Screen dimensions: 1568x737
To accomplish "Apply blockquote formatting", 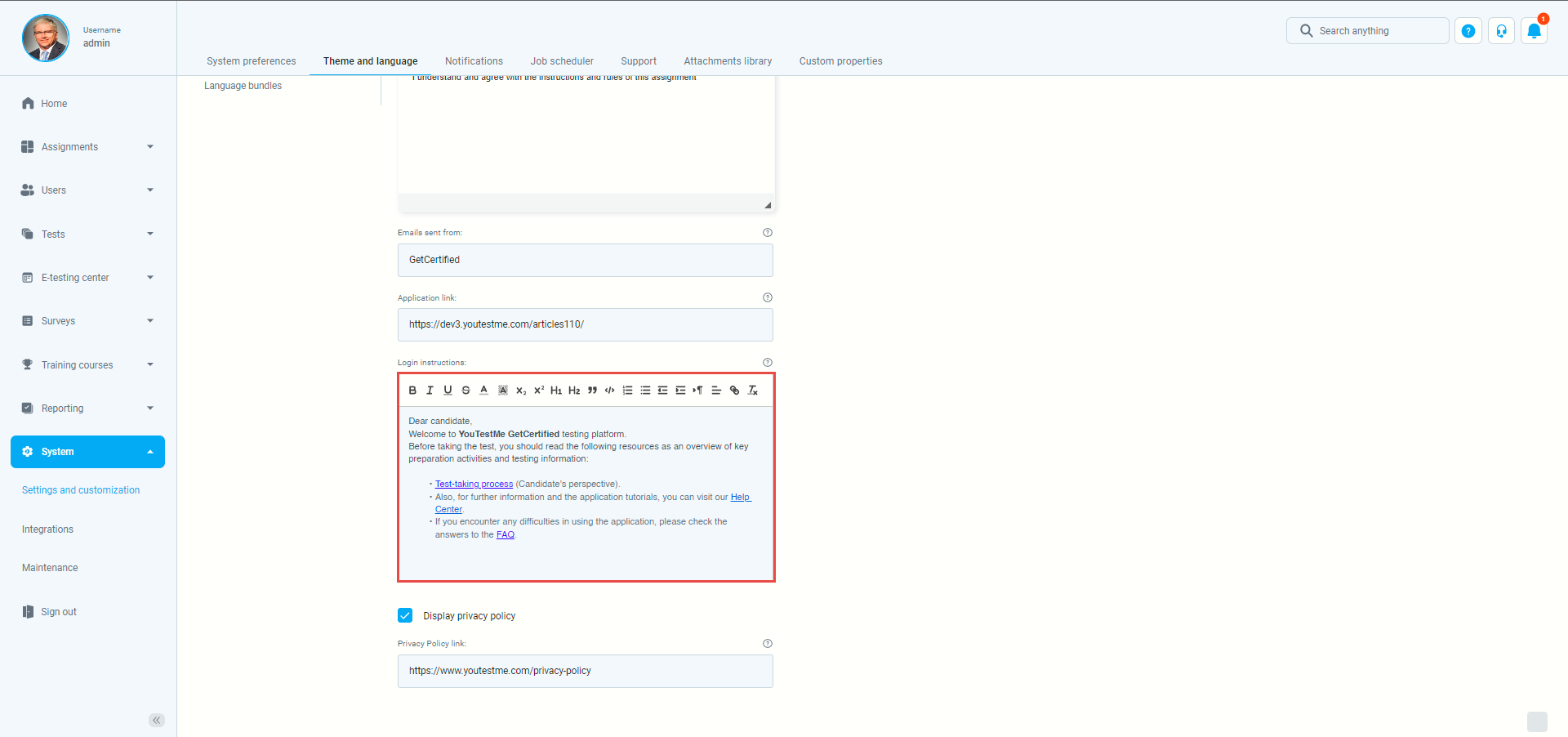I will click(592, 391).
